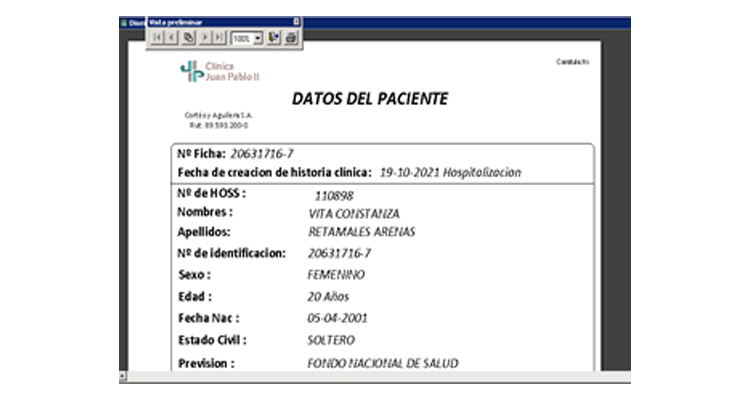Open the 100% zoom dropdown
750x400 pixels.
(258, 39)
